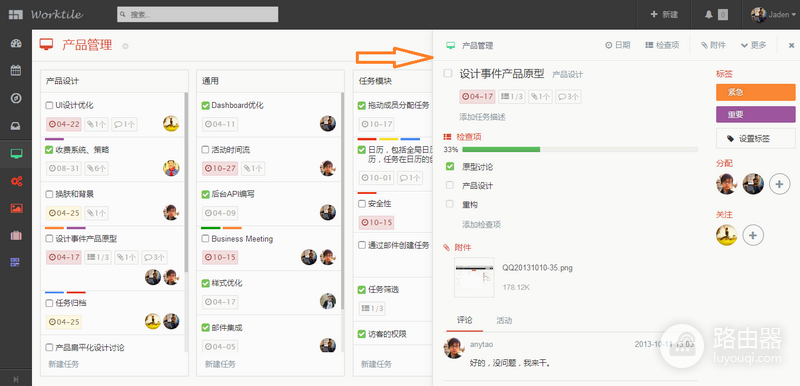Mark 设计事件产品原型 complete in detail panel
The image size is (800, 386).
pos(448,73)
